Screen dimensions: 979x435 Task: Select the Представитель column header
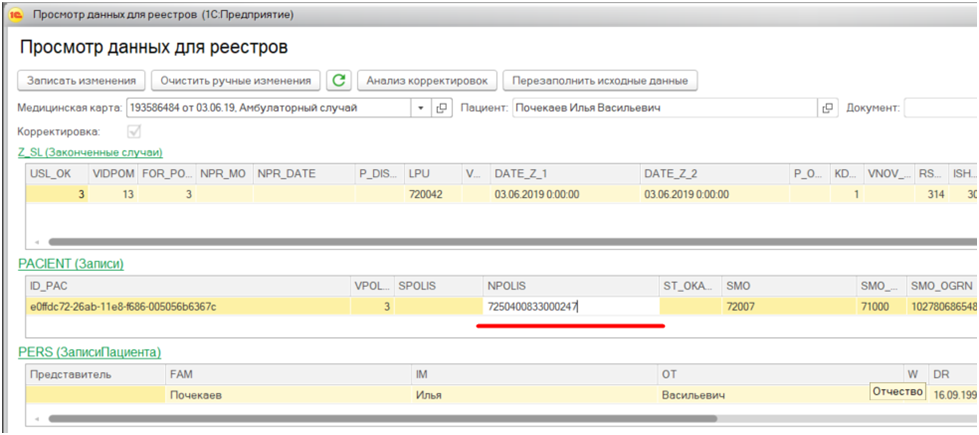point(95,374)
